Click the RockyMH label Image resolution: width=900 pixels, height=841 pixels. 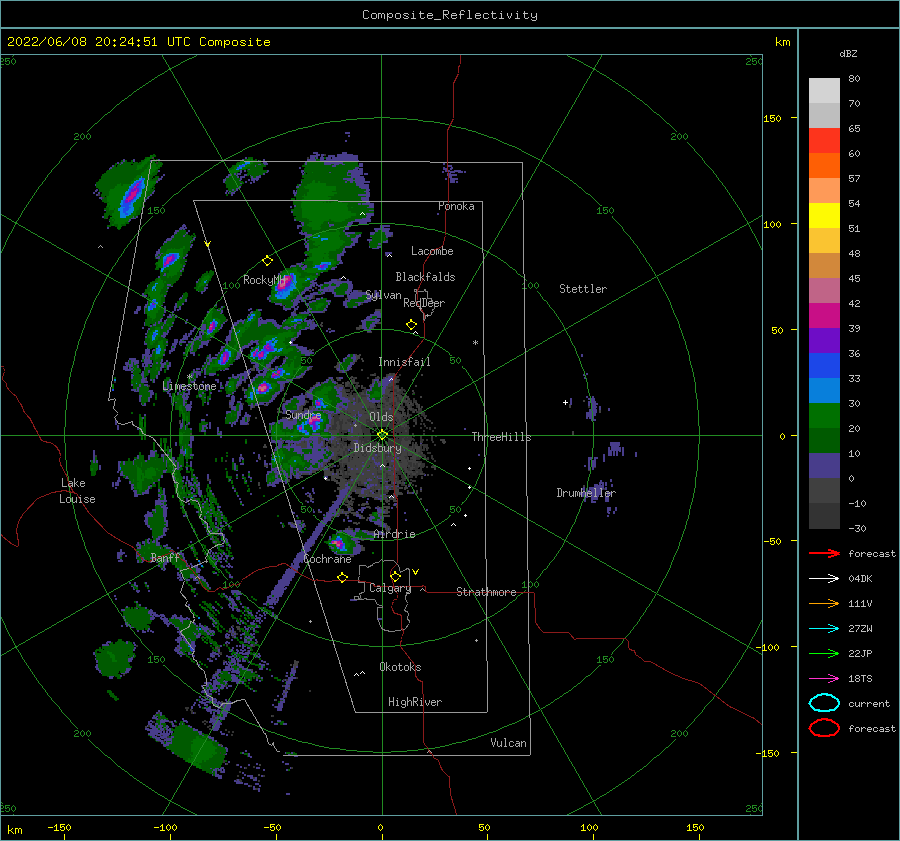point(264,280)
